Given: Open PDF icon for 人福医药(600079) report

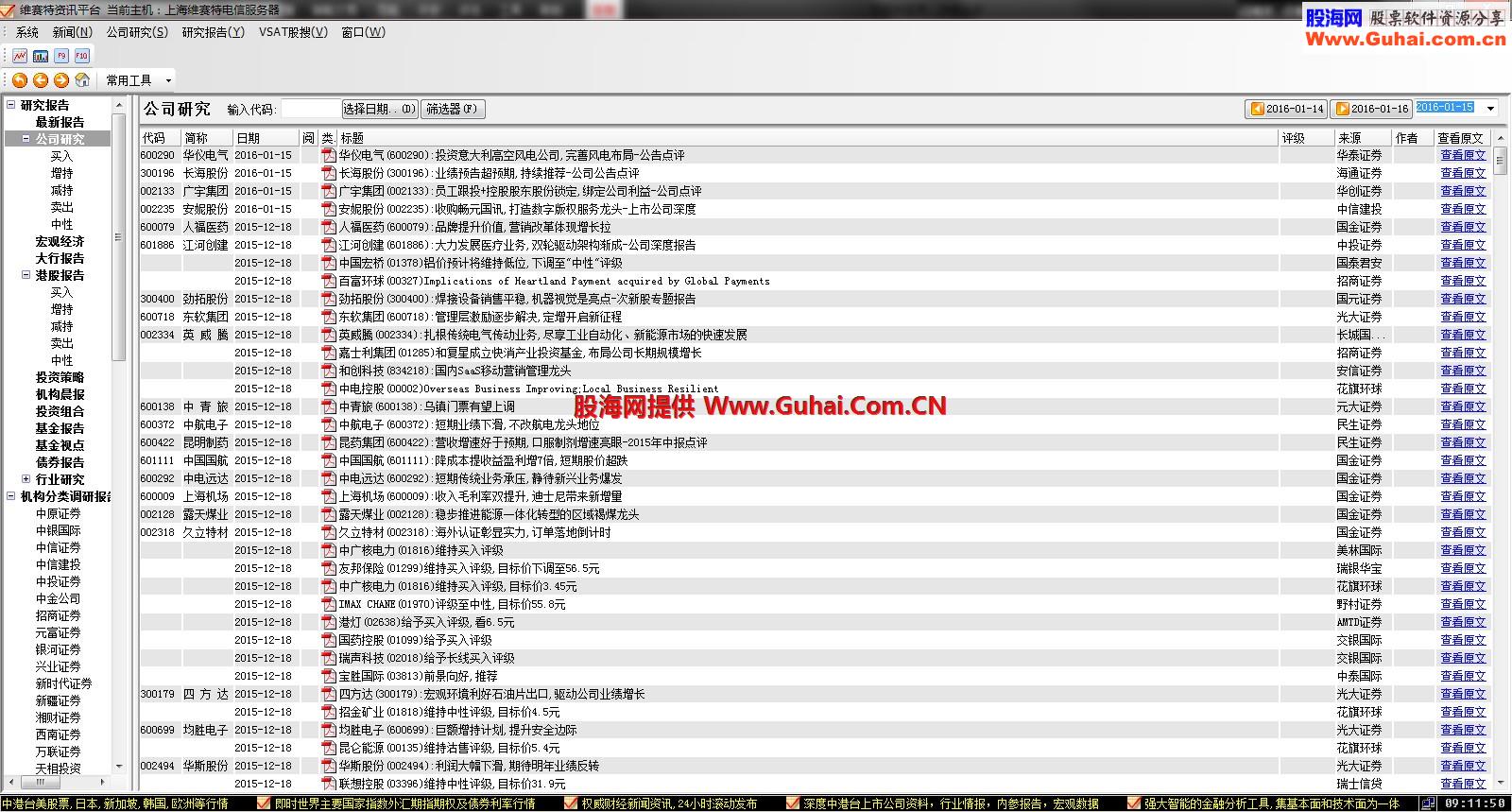Looking at the screenshot, I should (329, 227).
